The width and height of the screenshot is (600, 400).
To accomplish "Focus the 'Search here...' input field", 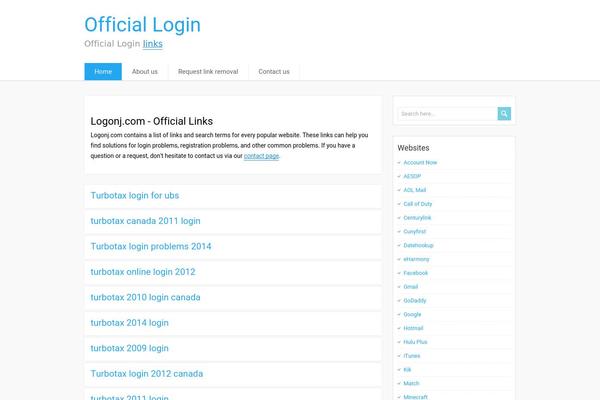I will [447, 114].
